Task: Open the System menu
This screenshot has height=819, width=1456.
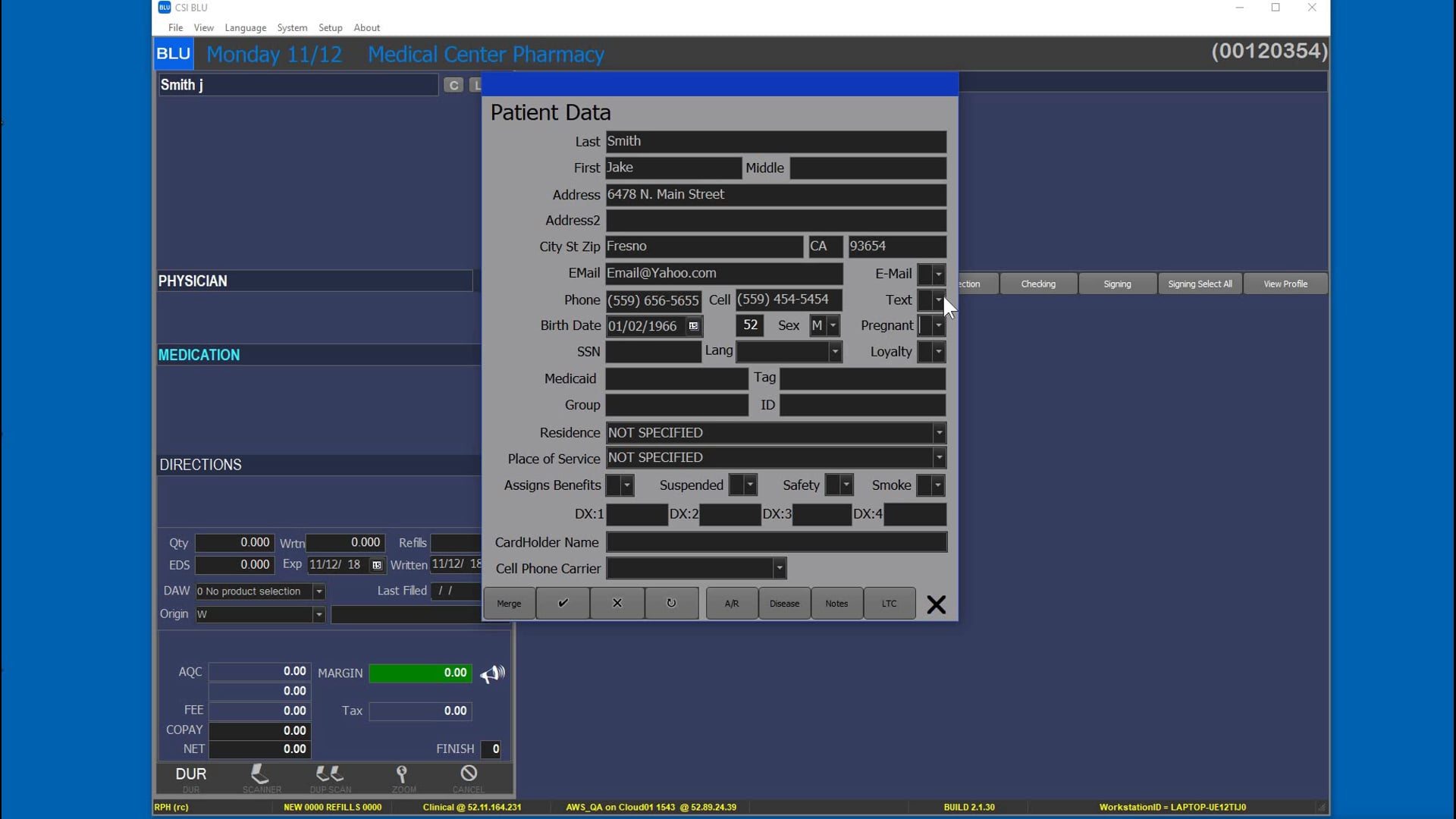Action: [x=292, y=27]
